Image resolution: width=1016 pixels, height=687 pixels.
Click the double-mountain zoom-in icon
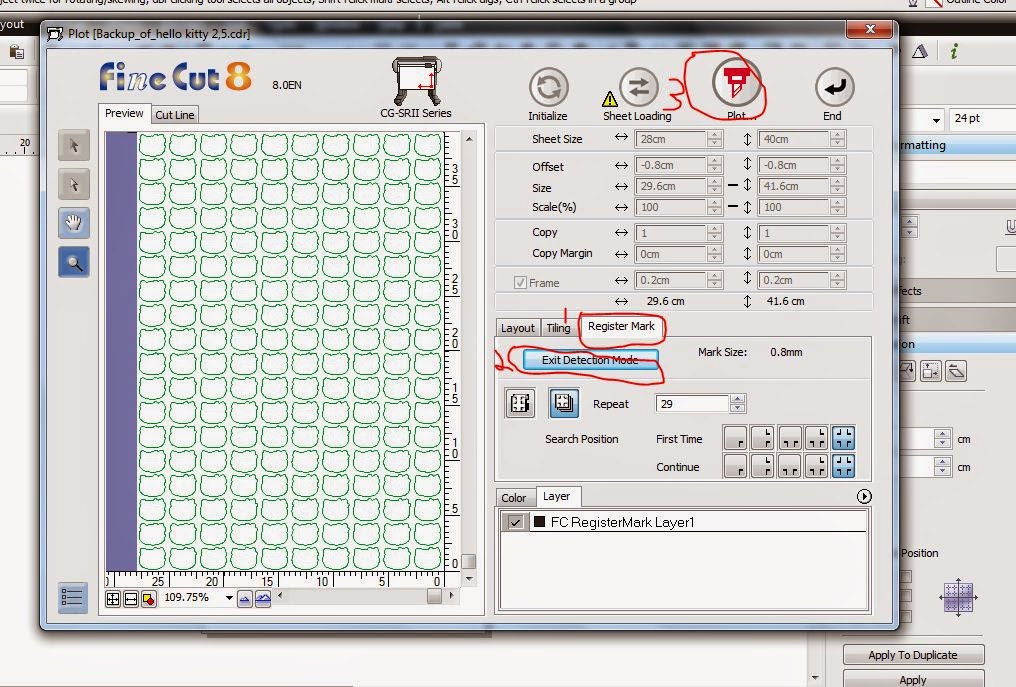(x=262, y=599)
